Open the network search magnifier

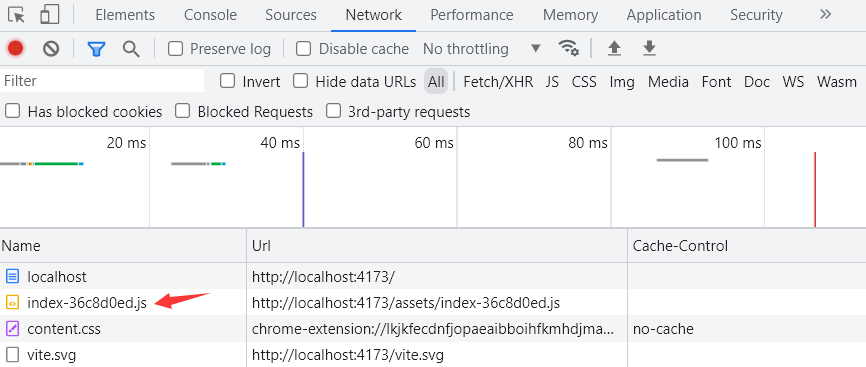tap(131, 49)
